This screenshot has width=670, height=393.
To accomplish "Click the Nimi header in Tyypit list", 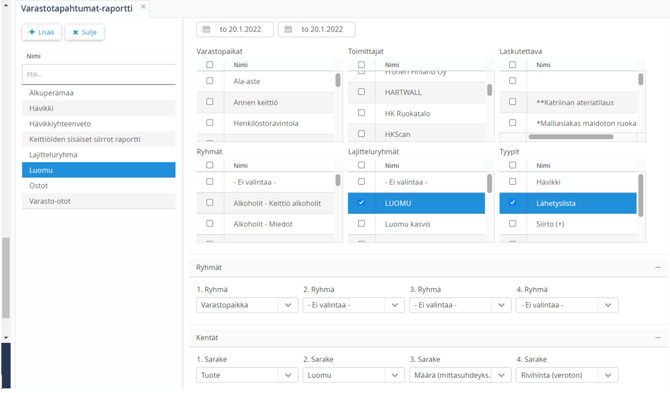I will pyautogui.click(x=544, y=165).
